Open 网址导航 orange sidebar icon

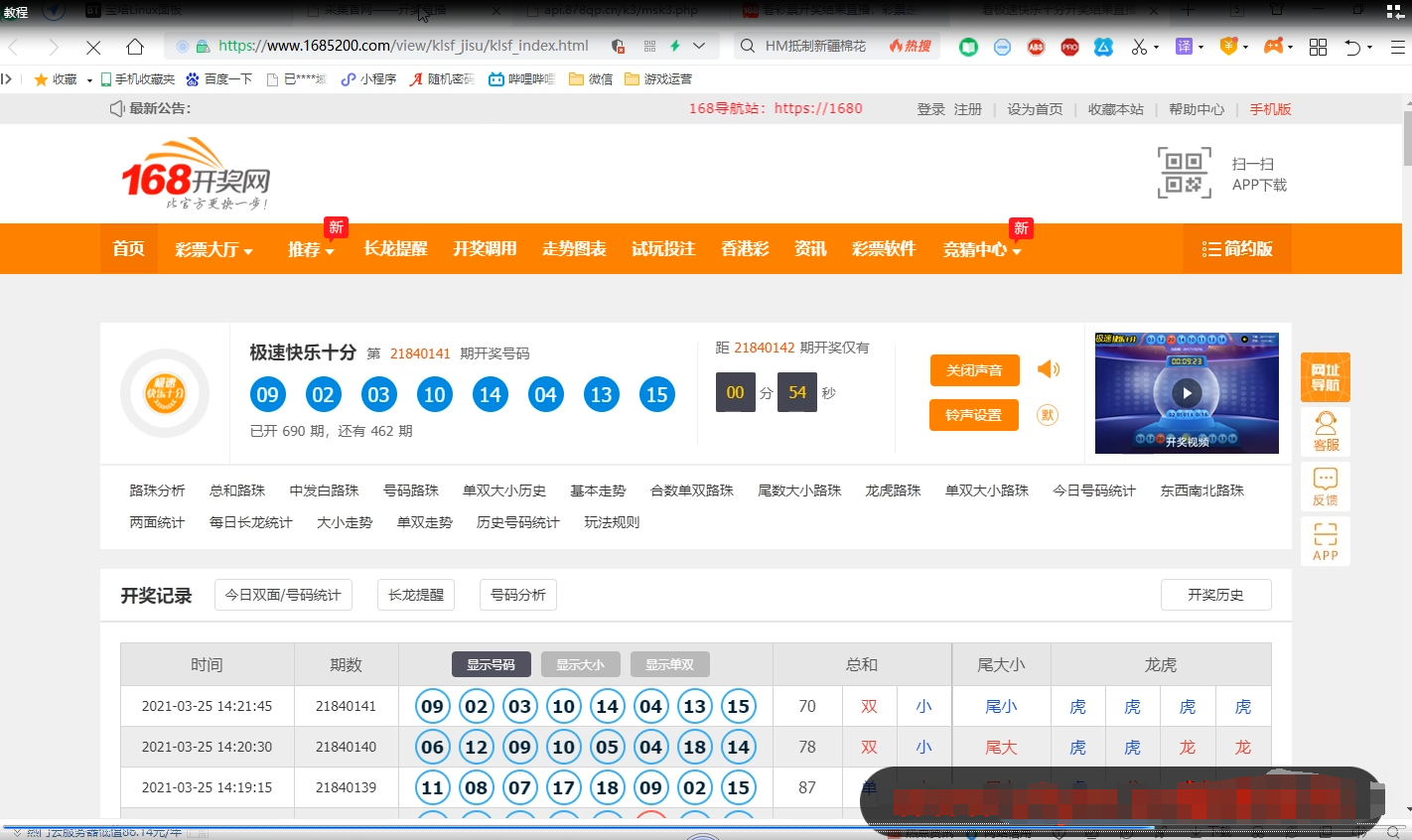(x=1325, y=377)
